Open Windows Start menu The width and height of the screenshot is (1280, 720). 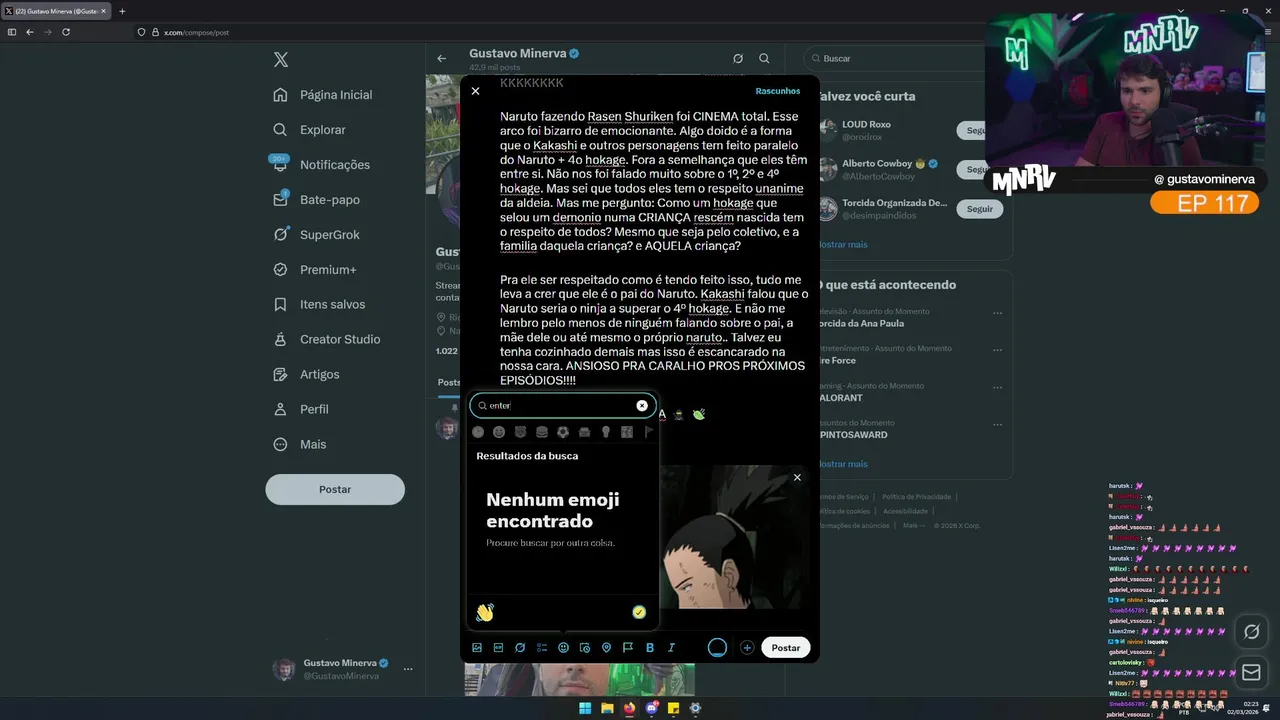point(585,708)
